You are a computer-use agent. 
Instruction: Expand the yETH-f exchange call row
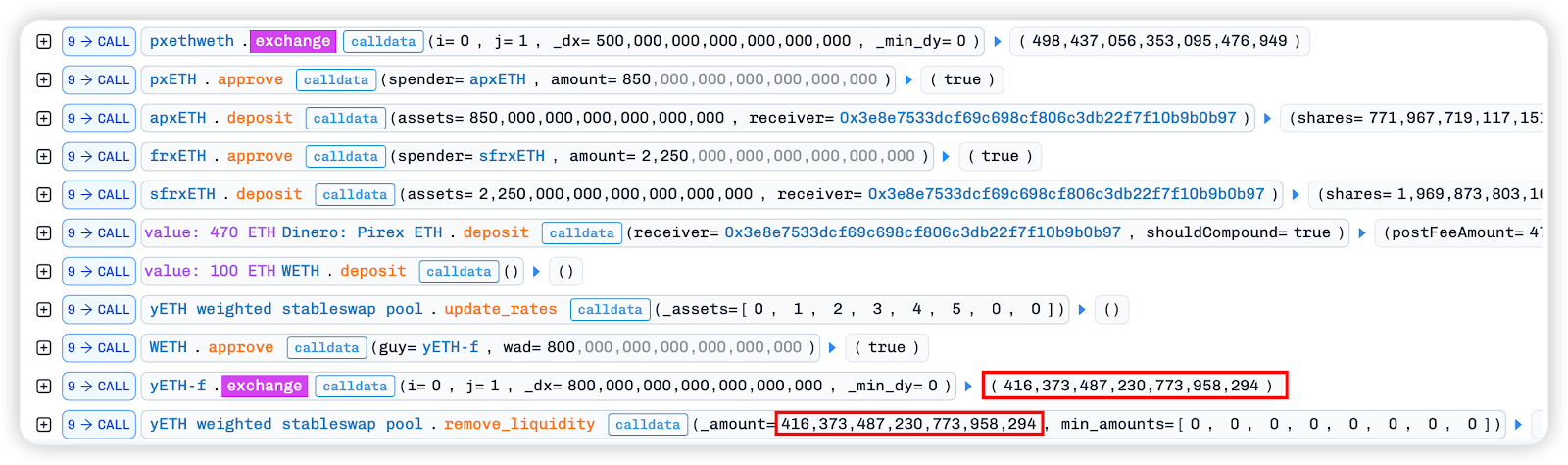pyautogui.click(x=44, y=387)
